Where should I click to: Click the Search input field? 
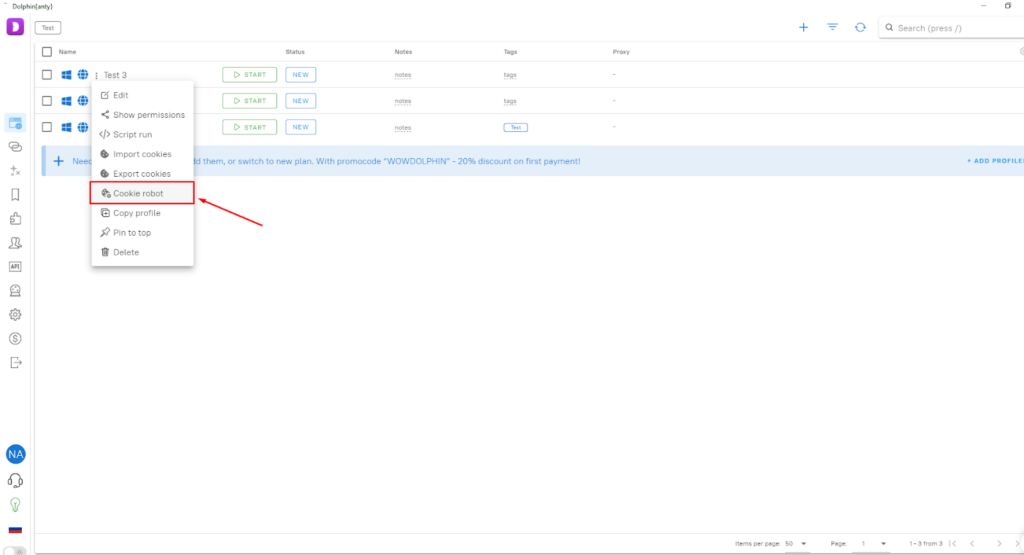point(955,28)
